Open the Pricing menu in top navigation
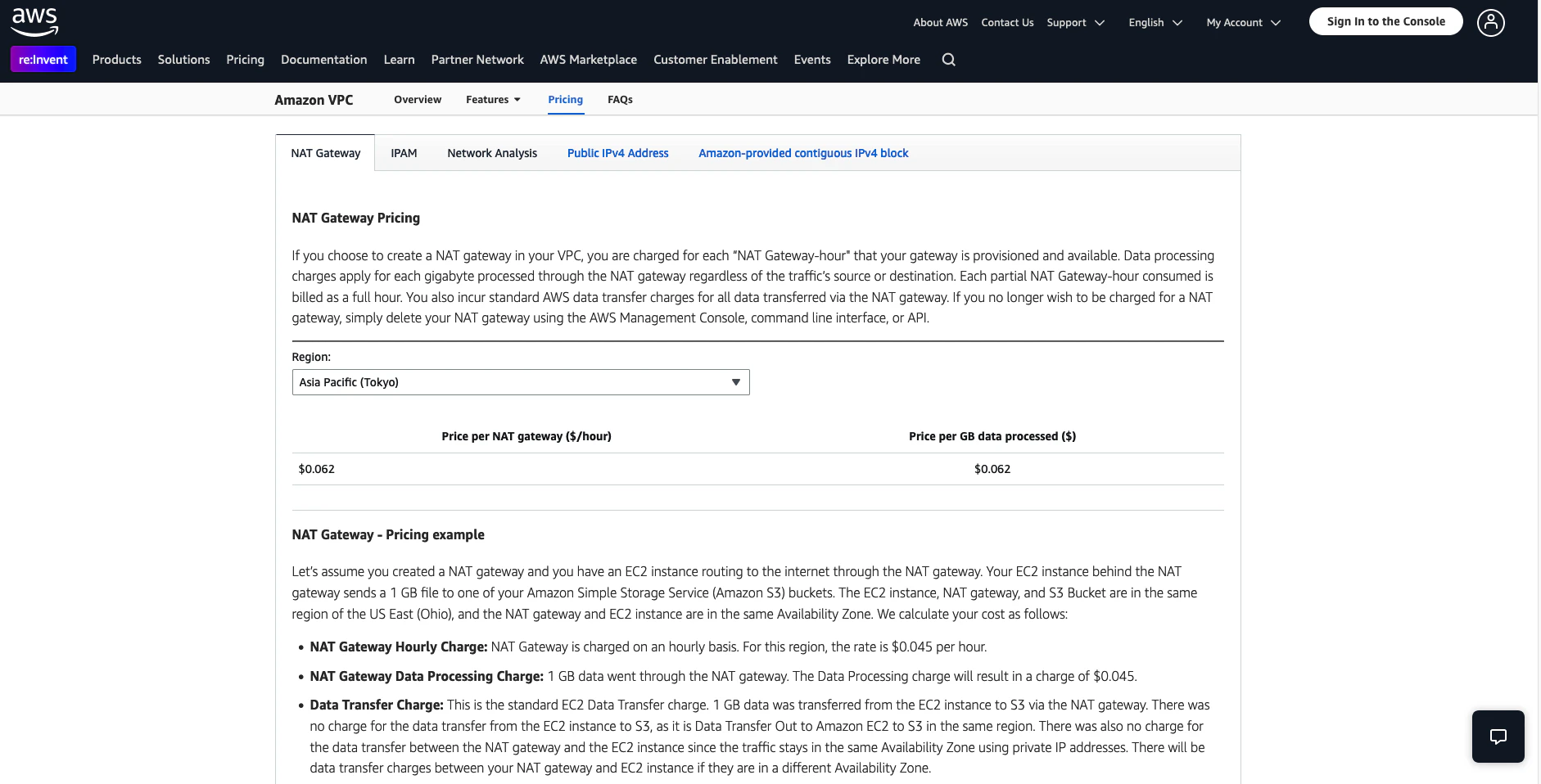 (x=246, y=60)
